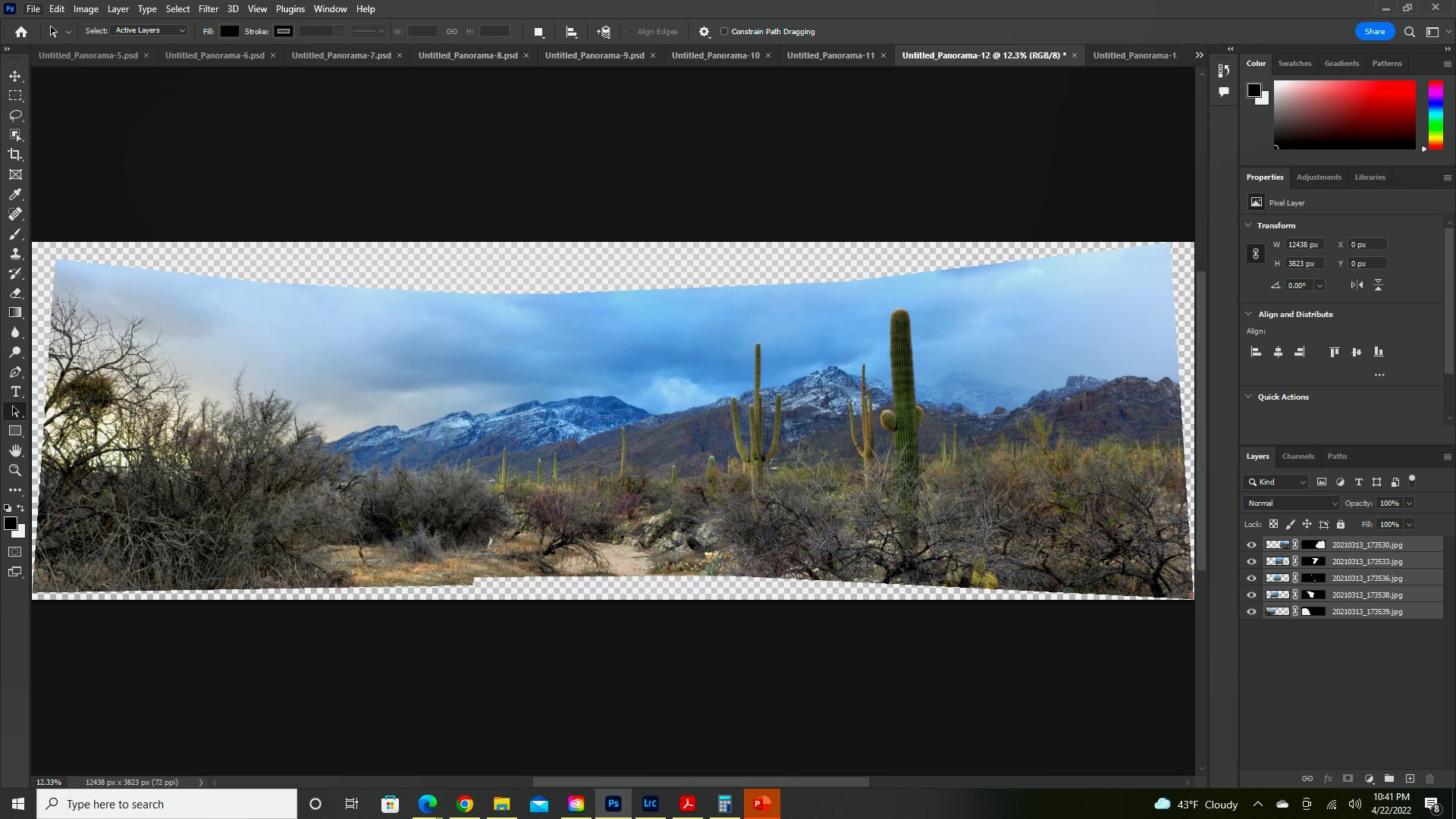Click the Share button
Image resolution: width=1456 pixels, height=819 pixels.
(1374, 32)
